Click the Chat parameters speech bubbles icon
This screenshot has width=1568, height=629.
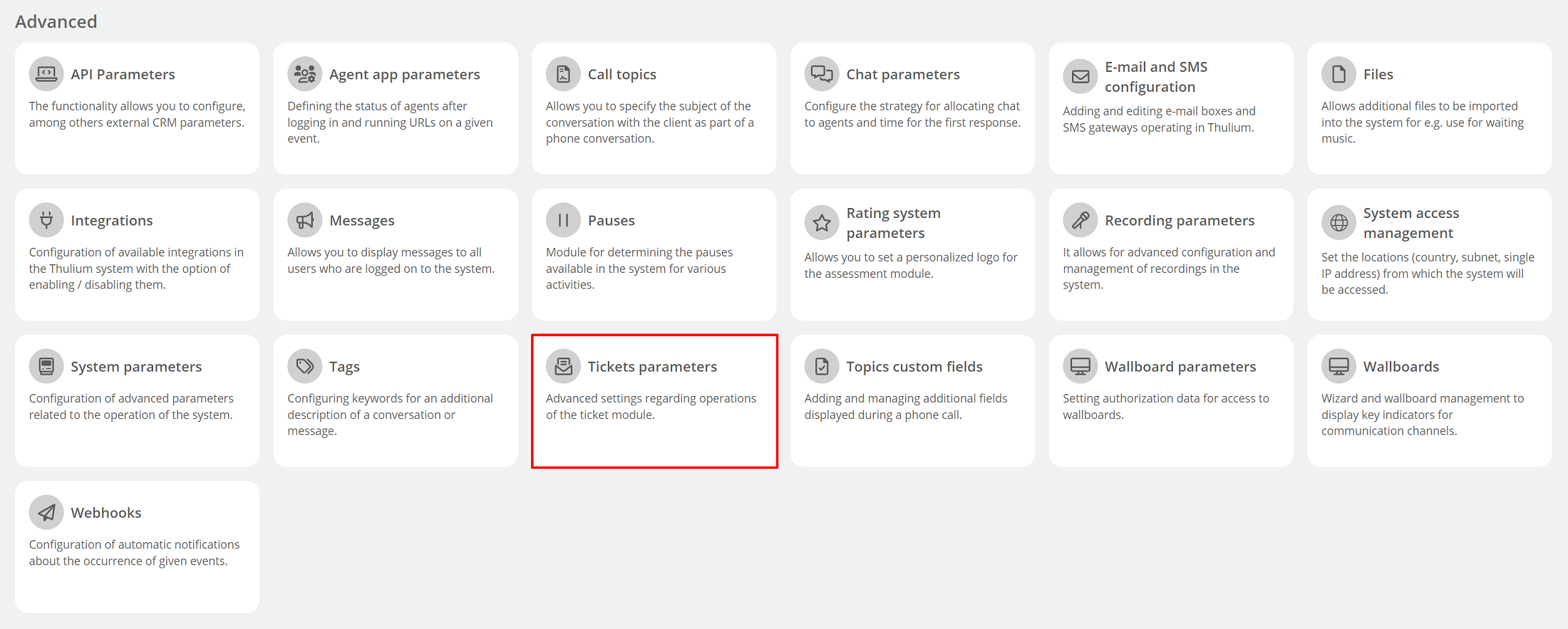coord(822,74)
